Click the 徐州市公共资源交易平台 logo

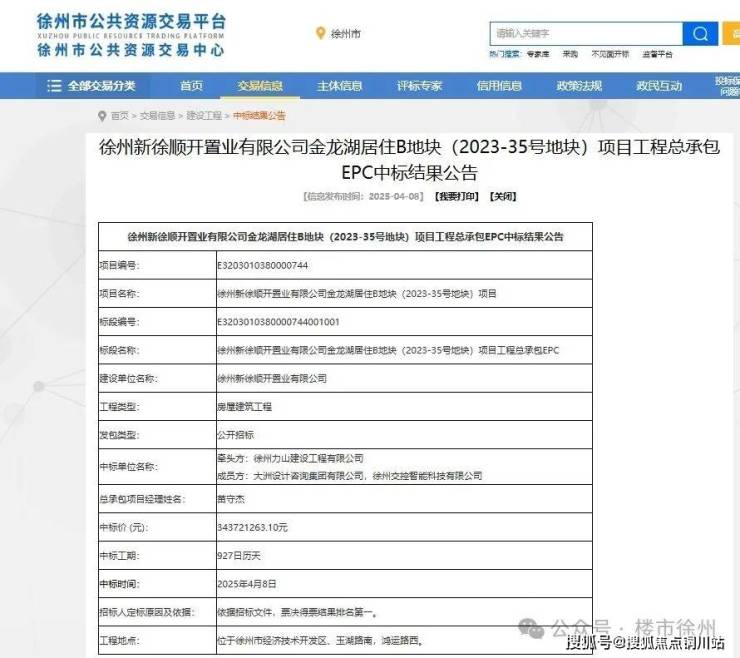click(131, 35)
